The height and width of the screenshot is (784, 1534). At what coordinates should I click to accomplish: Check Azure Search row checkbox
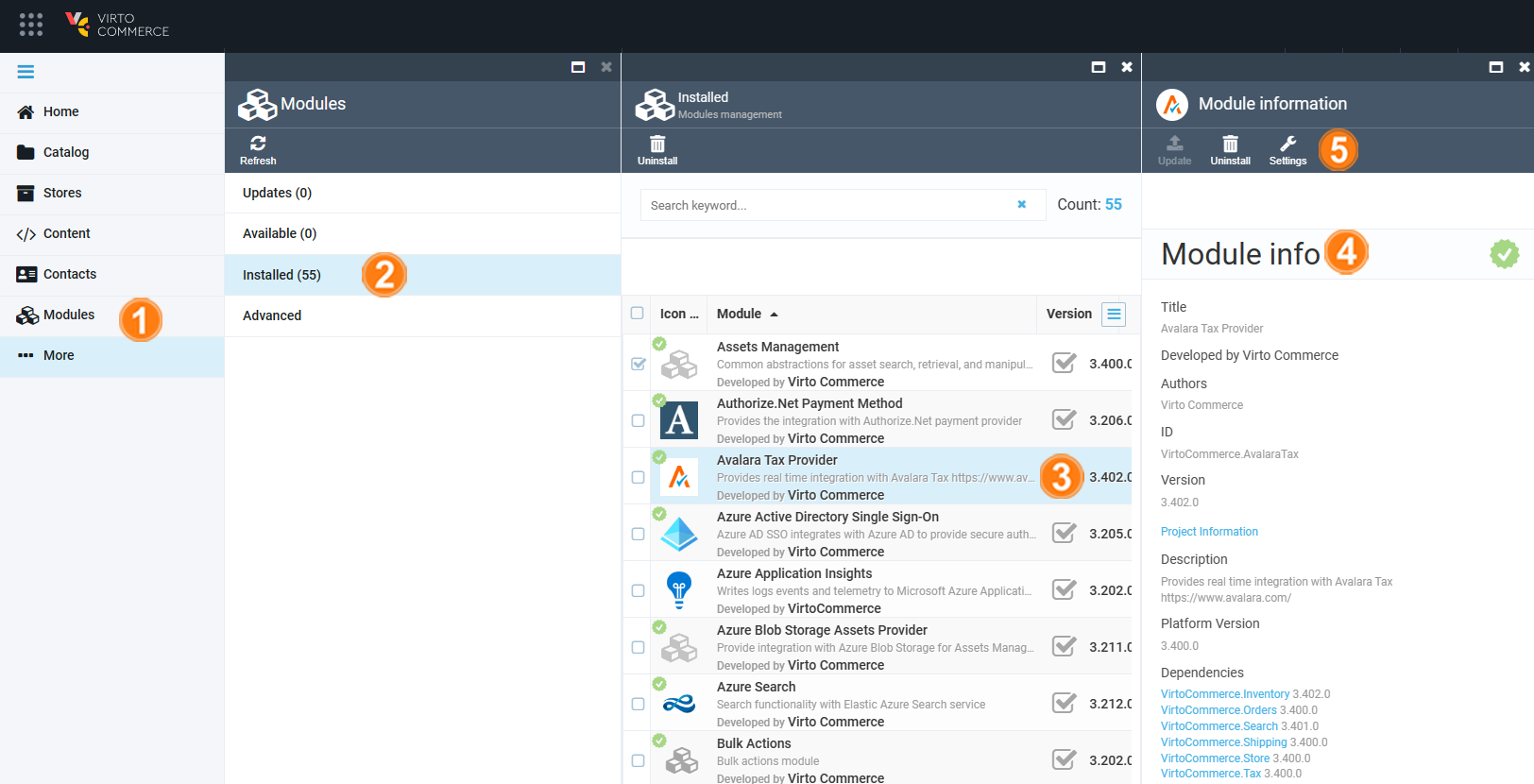638,704
